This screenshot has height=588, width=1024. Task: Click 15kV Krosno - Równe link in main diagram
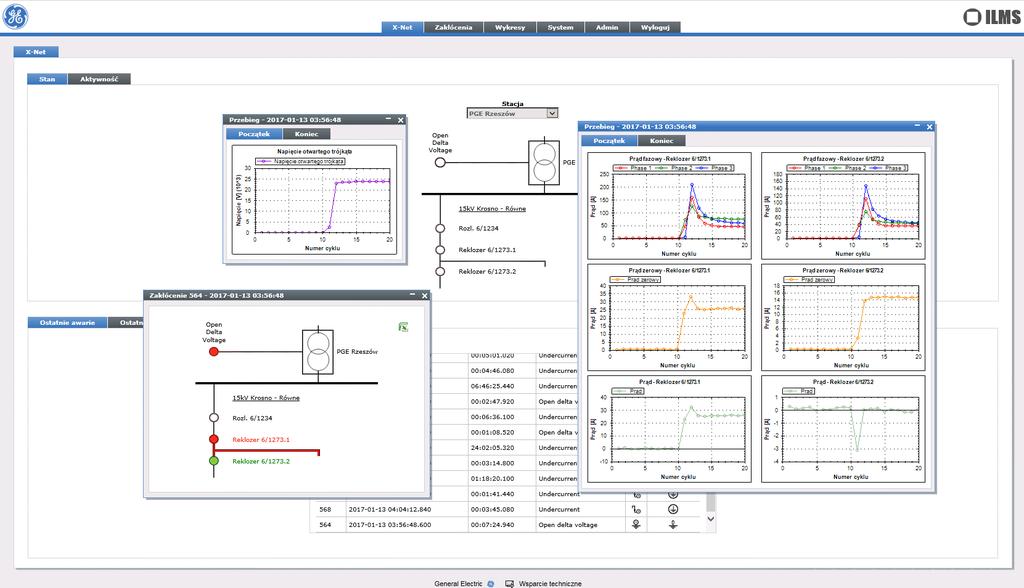[x=492, y=208]
